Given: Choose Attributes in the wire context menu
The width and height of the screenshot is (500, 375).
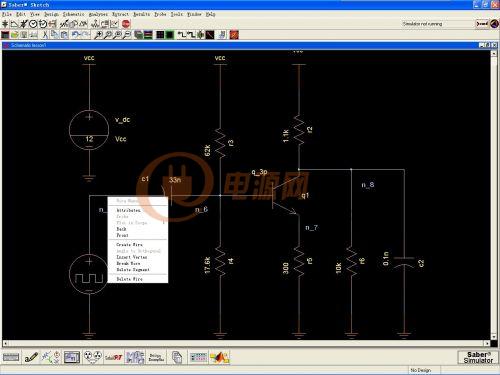Looking at the screenshot, I should pyautogui.click(x=128, y=210).
